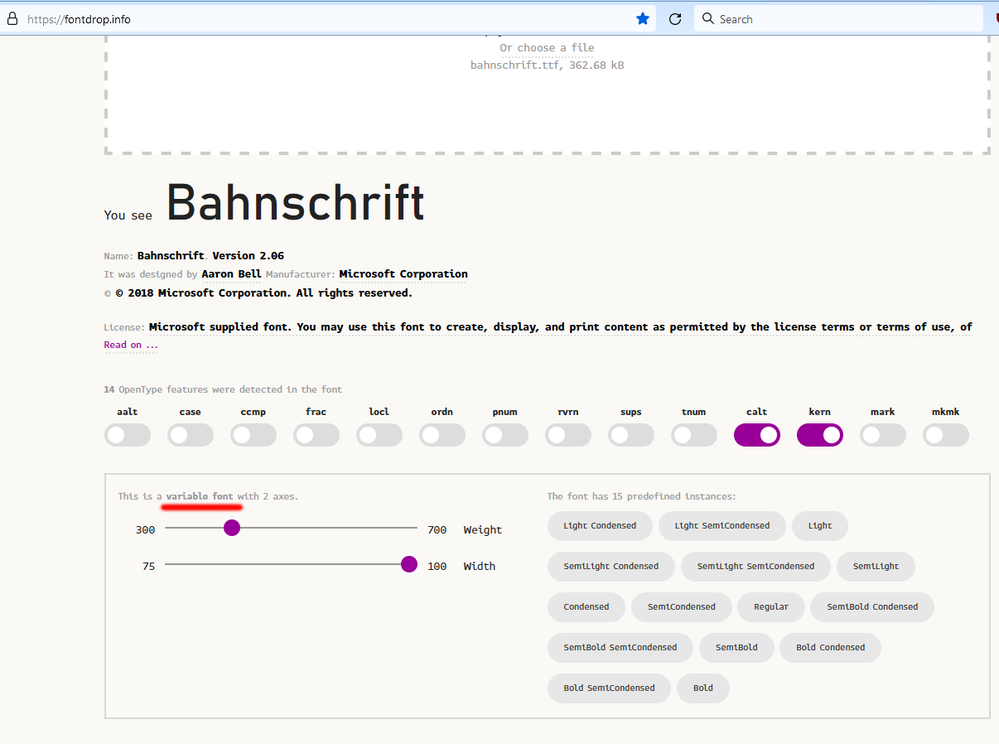Open the 'Read on ...' license link
The height and width of the screenshot is (744, 999).
131,345
